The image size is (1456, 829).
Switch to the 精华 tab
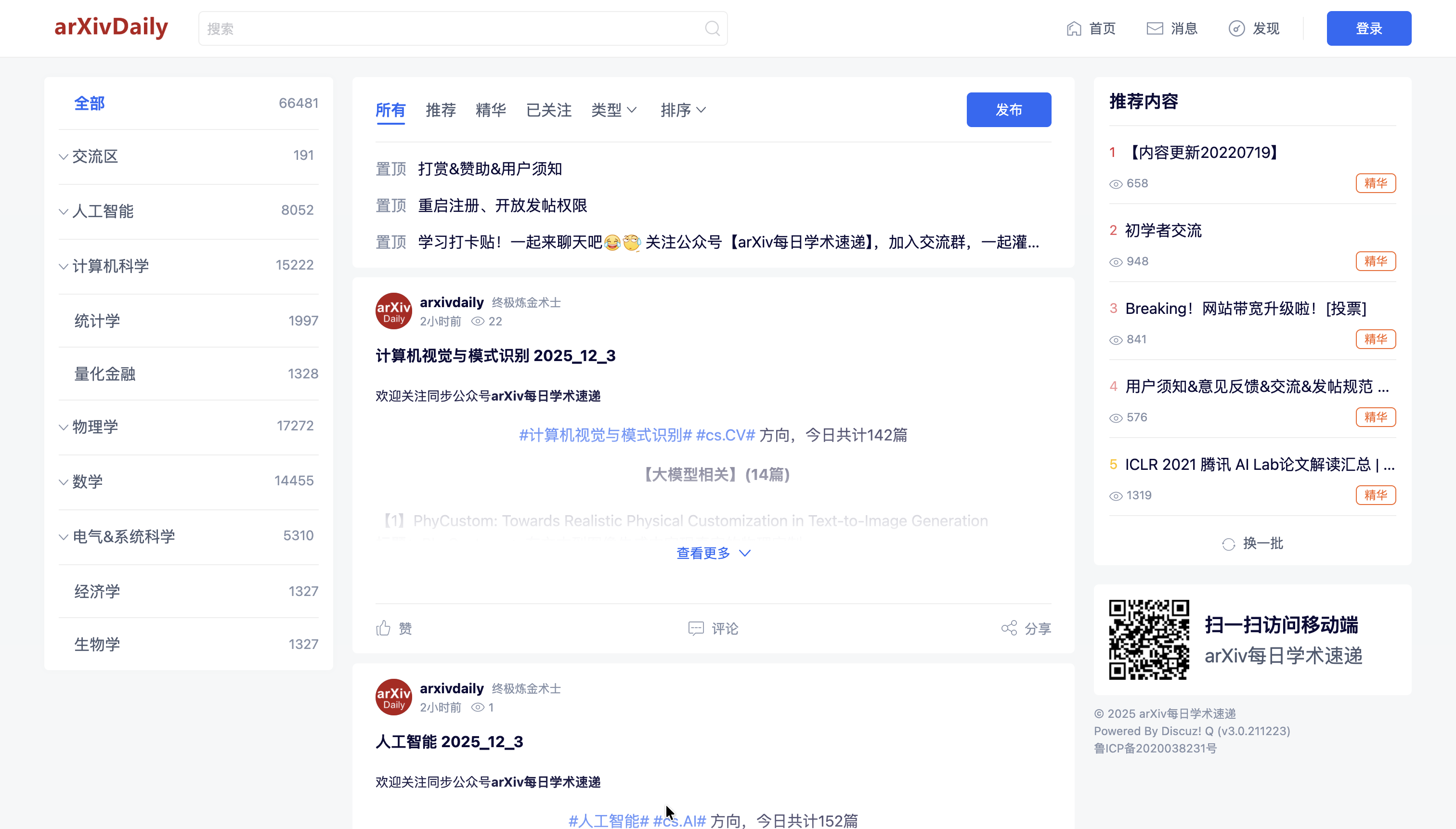491,110
